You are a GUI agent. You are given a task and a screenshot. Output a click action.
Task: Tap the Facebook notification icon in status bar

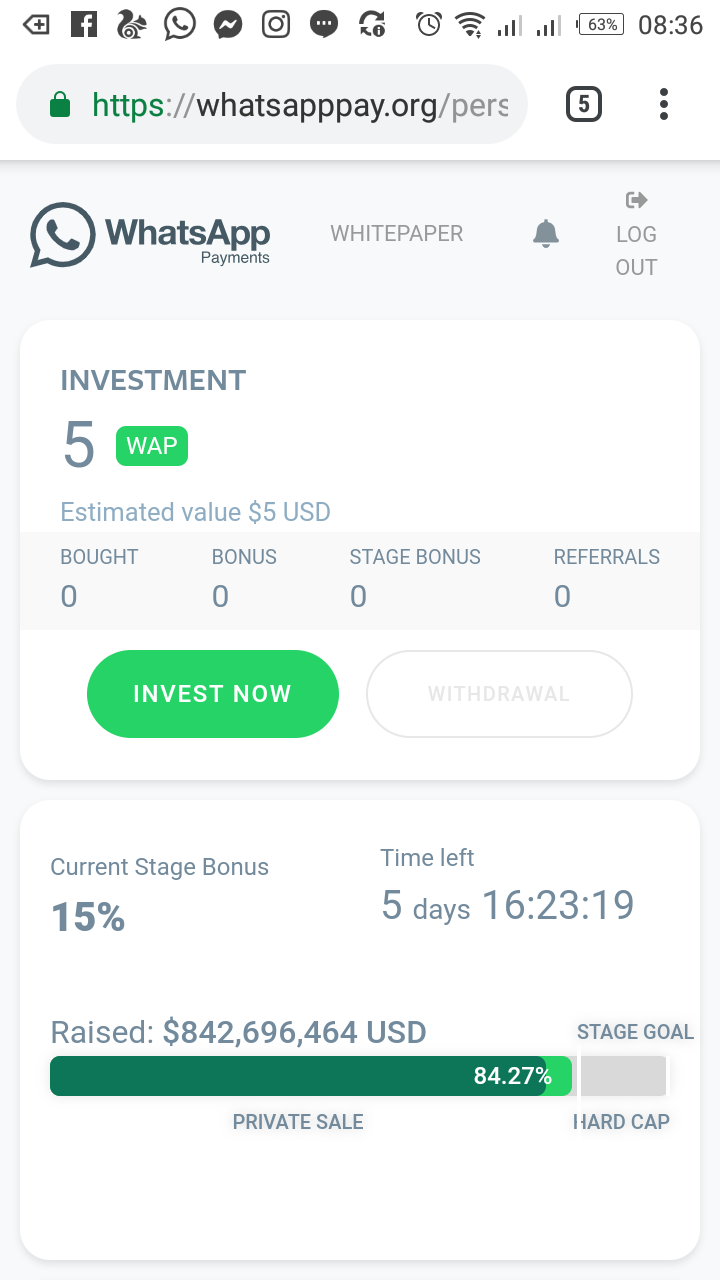tap(85, 24)
